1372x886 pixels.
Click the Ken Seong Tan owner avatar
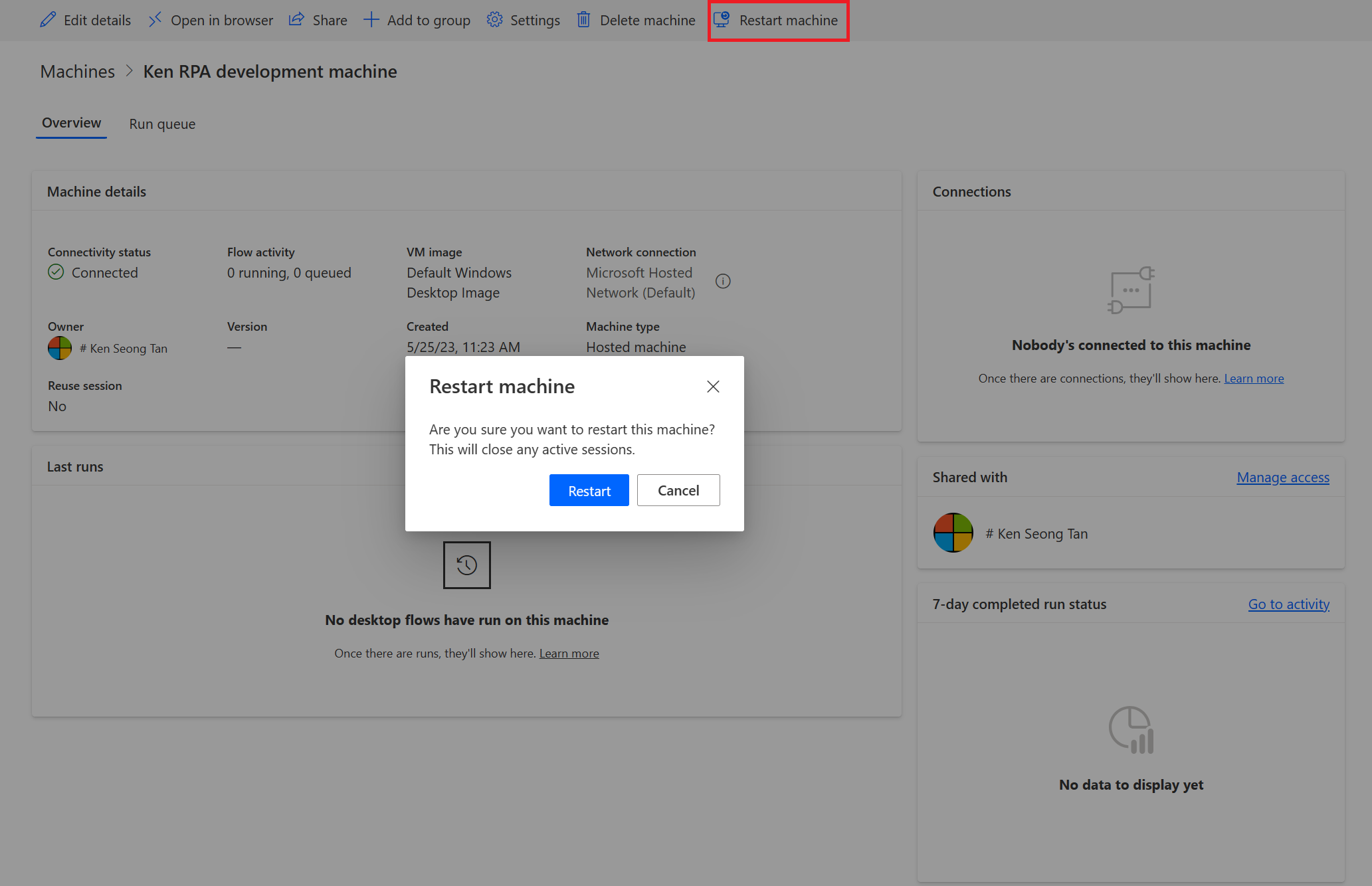(x=60, y=347)
